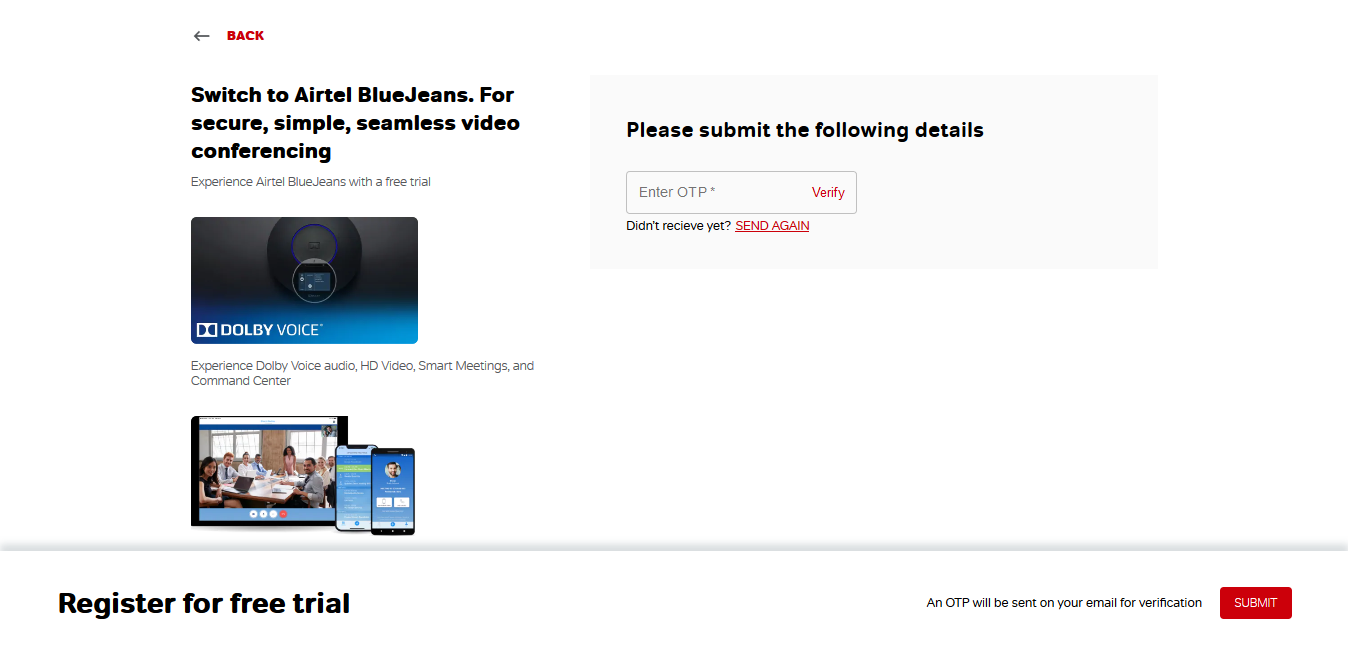
Task: Submit the form with the red SUBMIT button
Action: pyautogui.click(x=1256, y=603)
